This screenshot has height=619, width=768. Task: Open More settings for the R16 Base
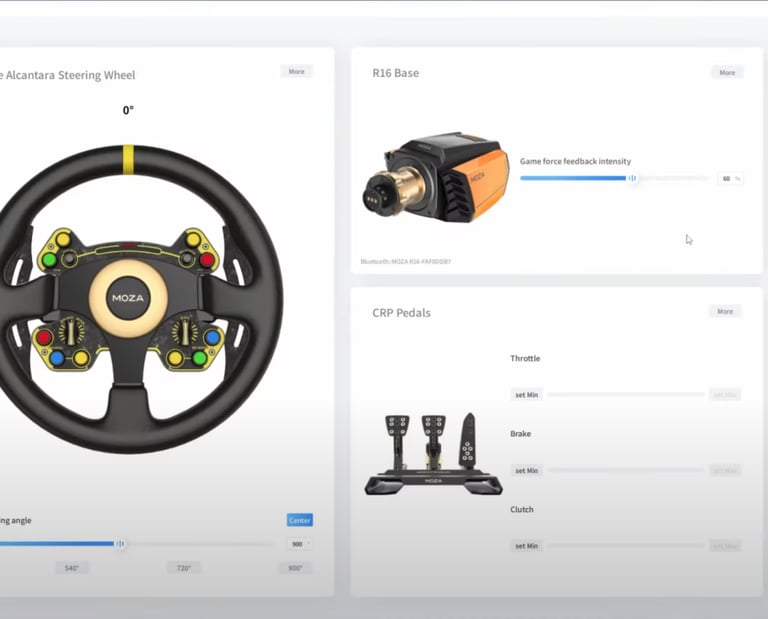point(727,72)
